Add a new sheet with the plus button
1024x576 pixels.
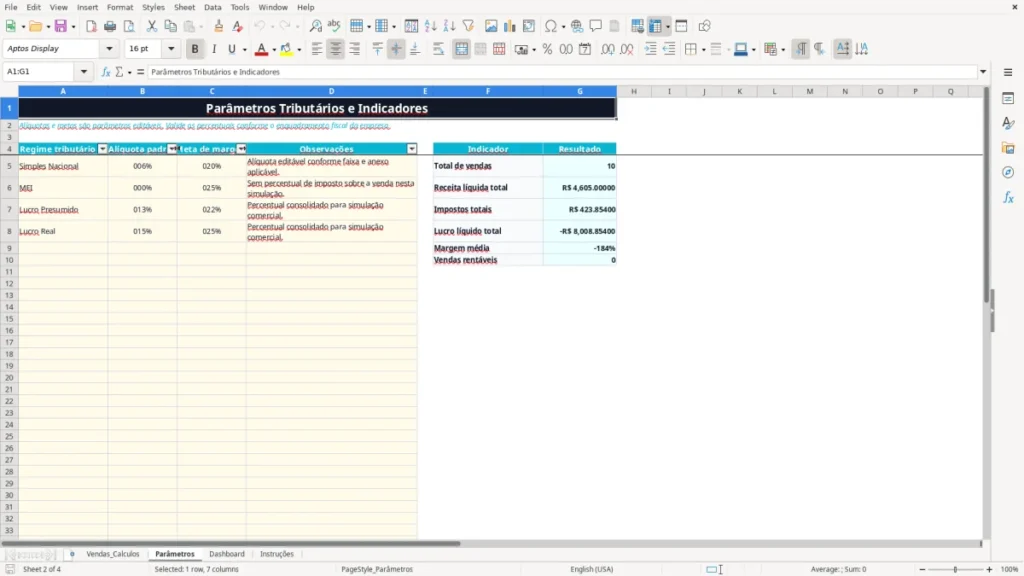pos(72,554)
